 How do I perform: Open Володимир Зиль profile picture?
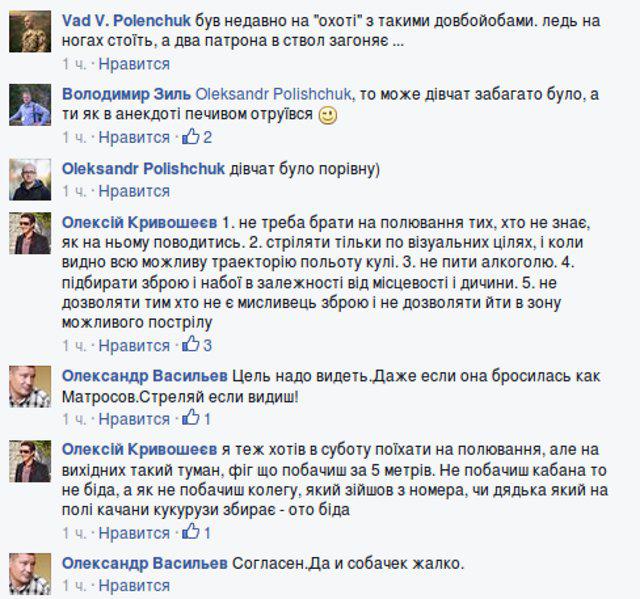tap(30, 104)
